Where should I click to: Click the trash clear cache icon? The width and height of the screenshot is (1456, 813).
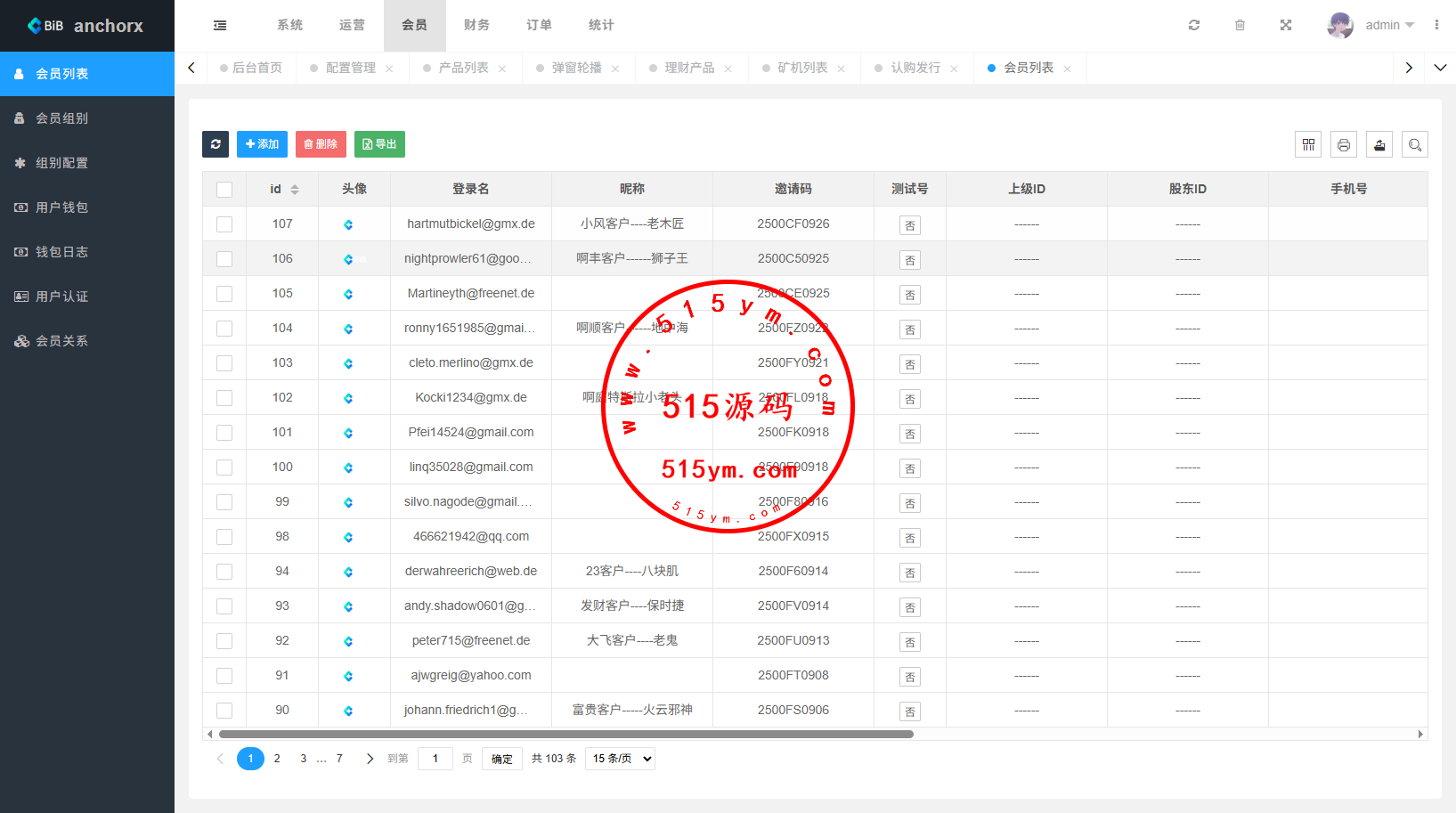coord(1240,25)
